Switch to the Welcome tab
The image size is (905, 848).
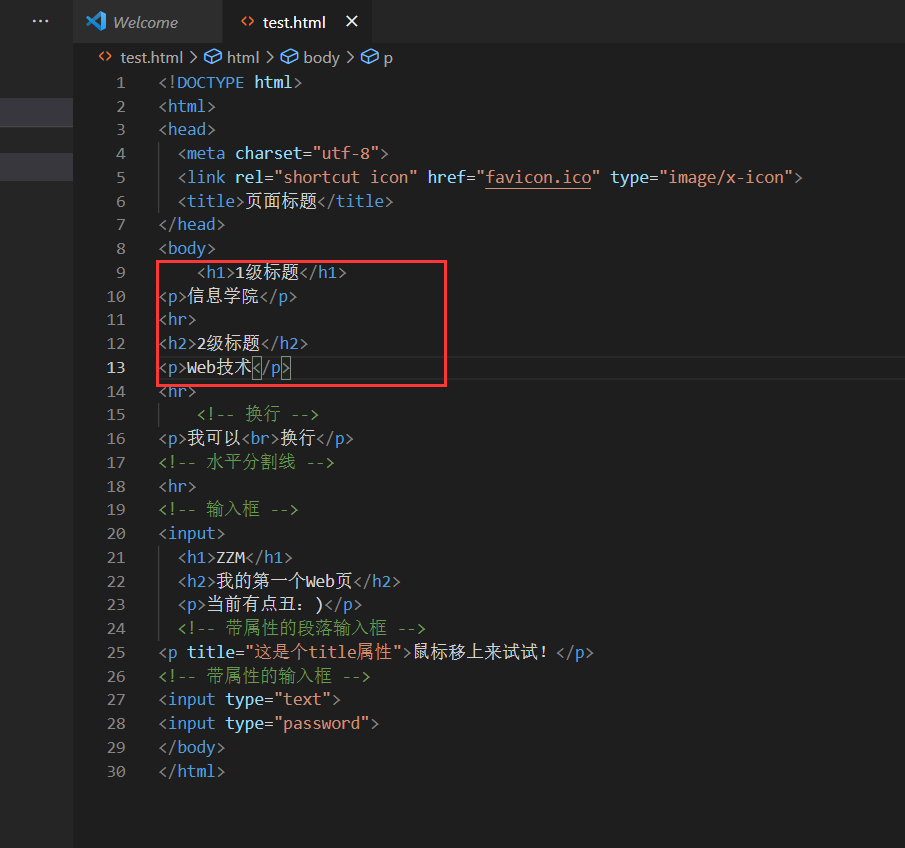point(147,22)
